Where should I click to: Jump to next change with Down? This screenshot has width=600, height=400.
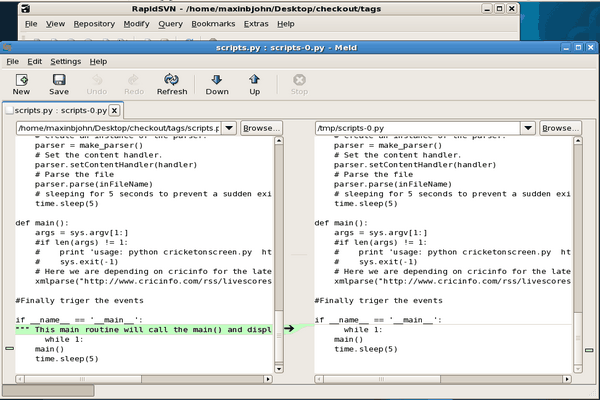coord(217,83)
